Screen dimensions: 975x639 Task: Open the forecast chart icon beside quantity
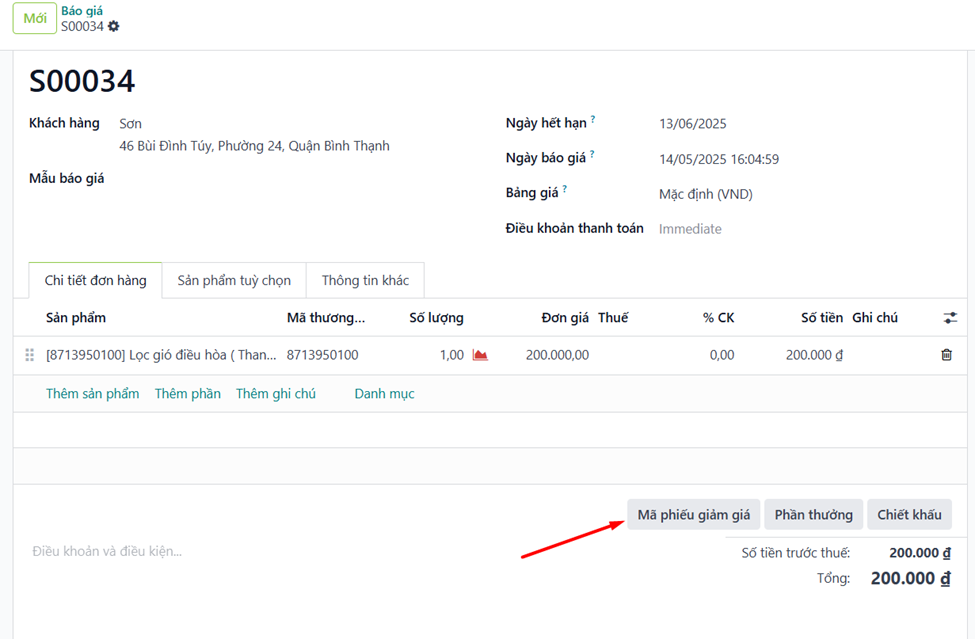[480, 355]
